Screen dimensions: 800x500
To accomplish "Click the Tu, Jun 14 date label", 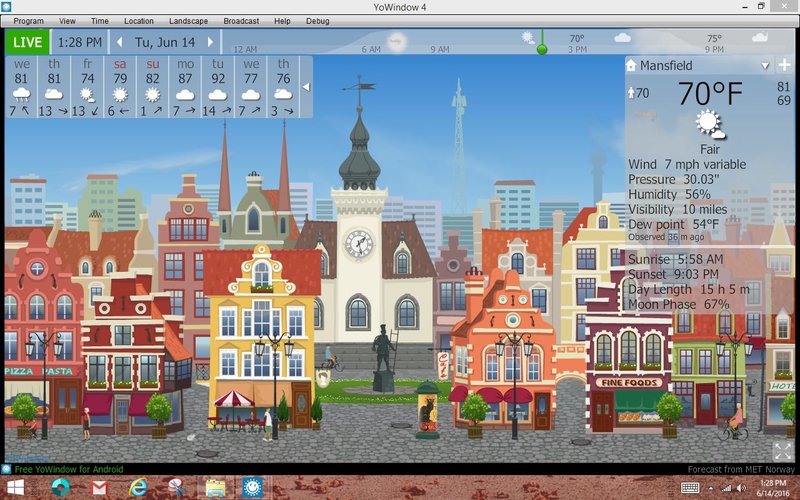I will [165, 42].
